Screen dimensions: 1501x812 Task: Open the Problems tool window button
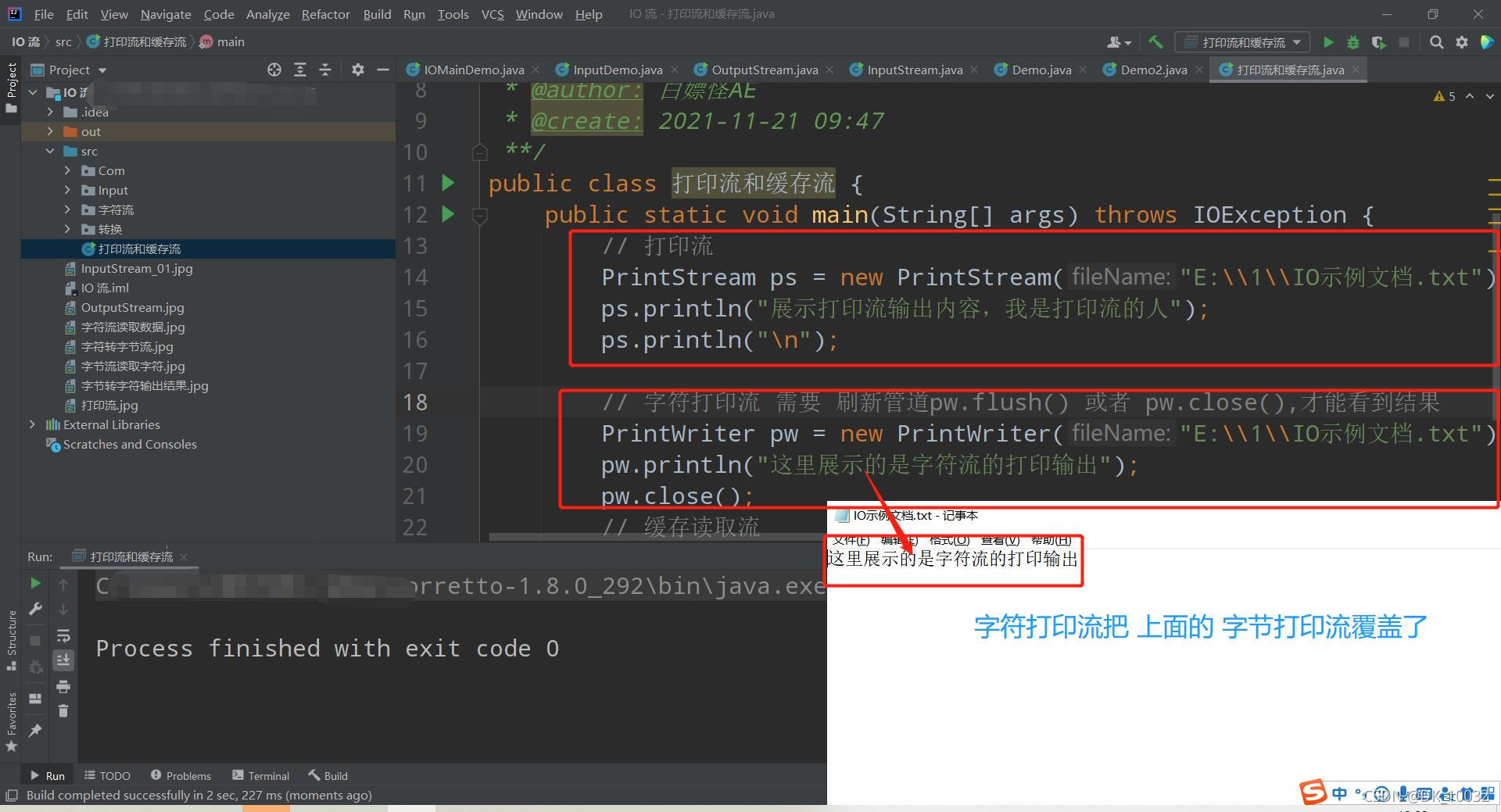point(181,775)
